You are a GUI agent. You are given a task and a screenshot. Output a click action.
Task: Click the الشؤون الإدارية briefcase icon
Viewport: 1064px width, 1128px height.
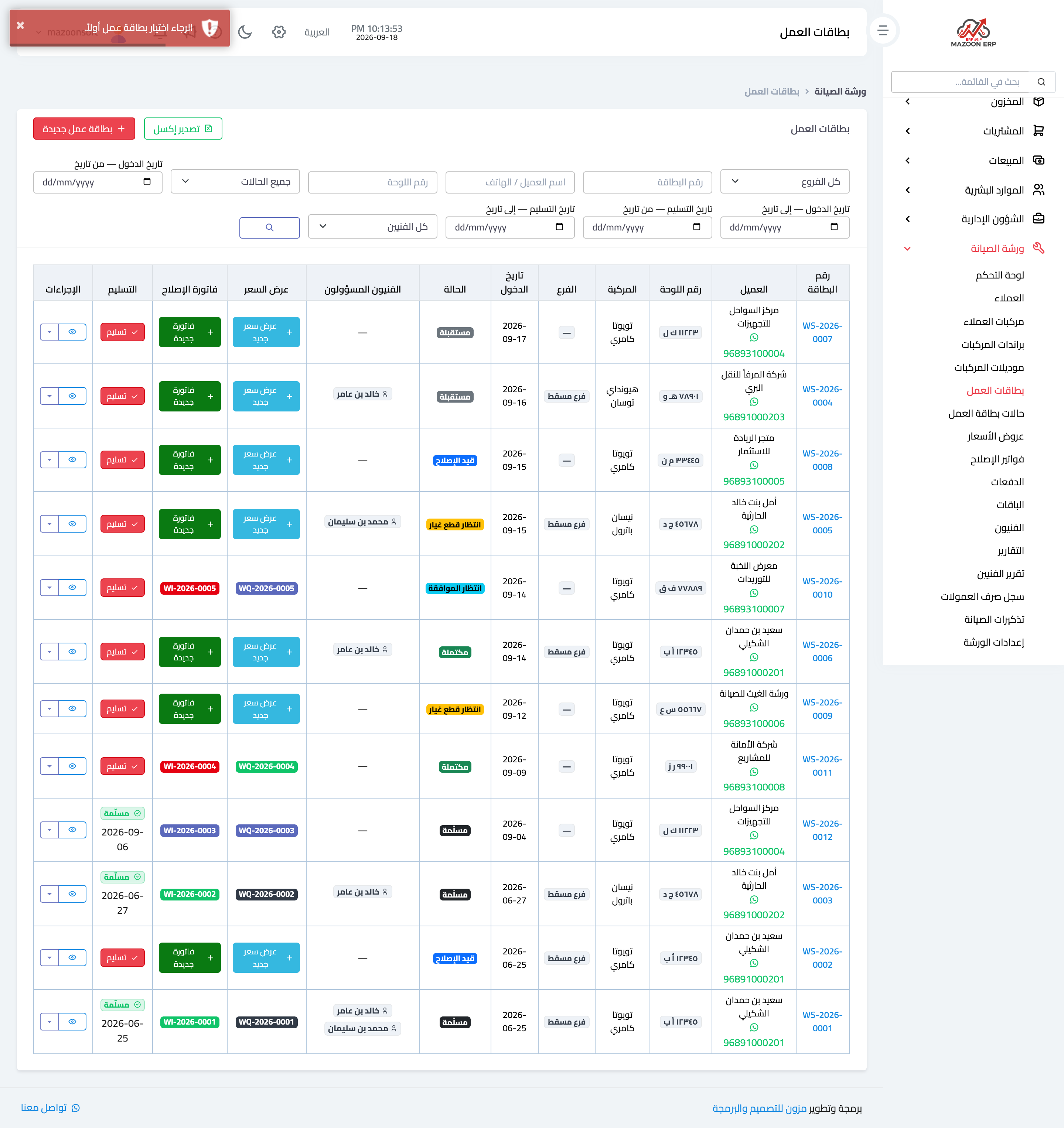click(x=1039, y=219)
